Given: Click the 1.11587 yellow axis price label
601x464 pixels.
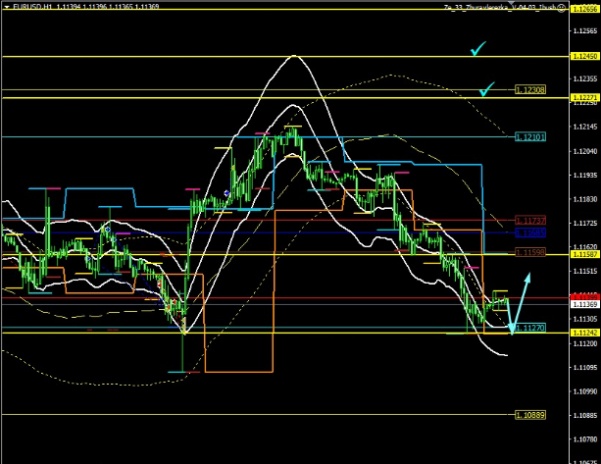Looking at the screenshot, I should point(584,255).
